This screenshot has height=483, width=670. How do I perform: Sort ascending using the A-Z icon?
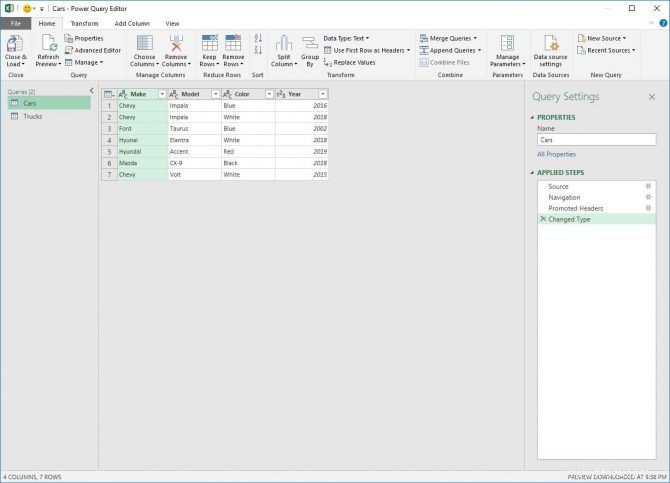[258, 38]
